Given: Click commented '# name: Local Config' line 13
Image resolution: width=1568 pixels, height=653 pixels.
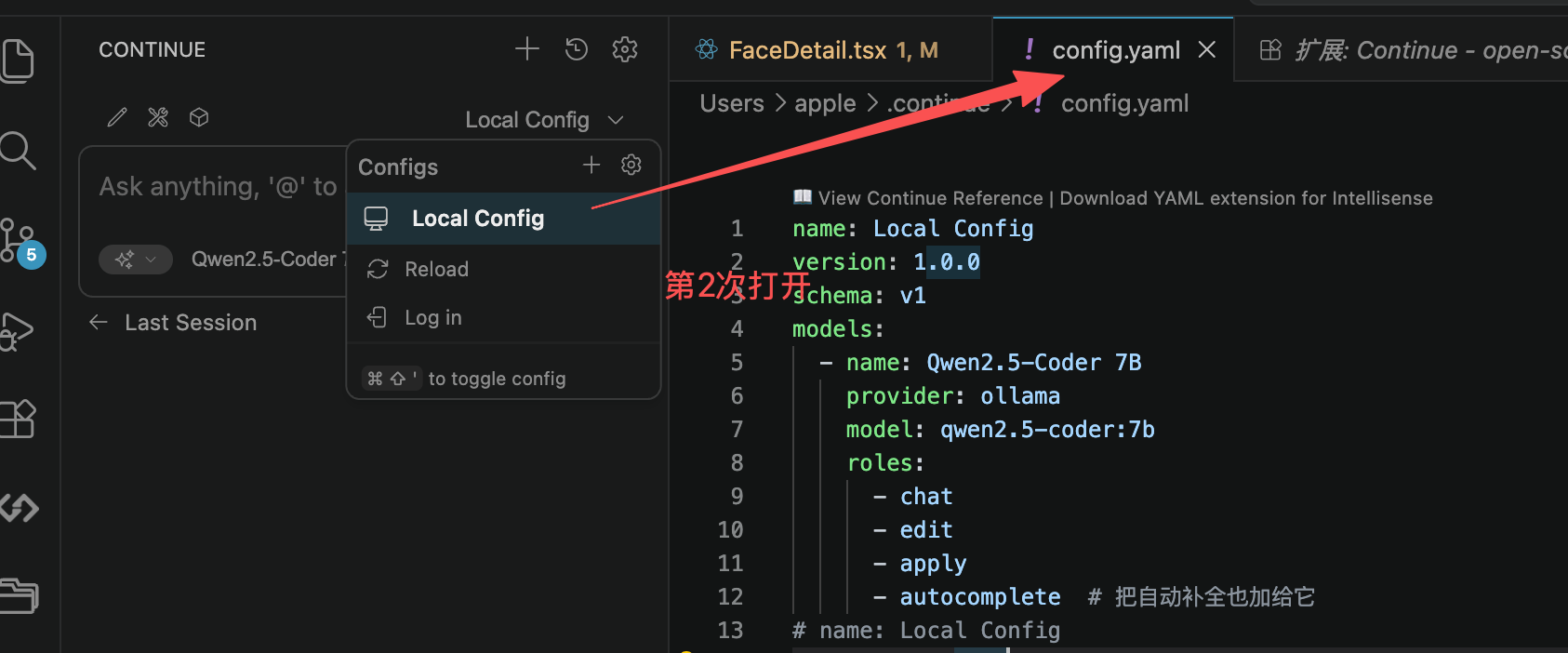Looking at the screenshot, I should (926, 631).
